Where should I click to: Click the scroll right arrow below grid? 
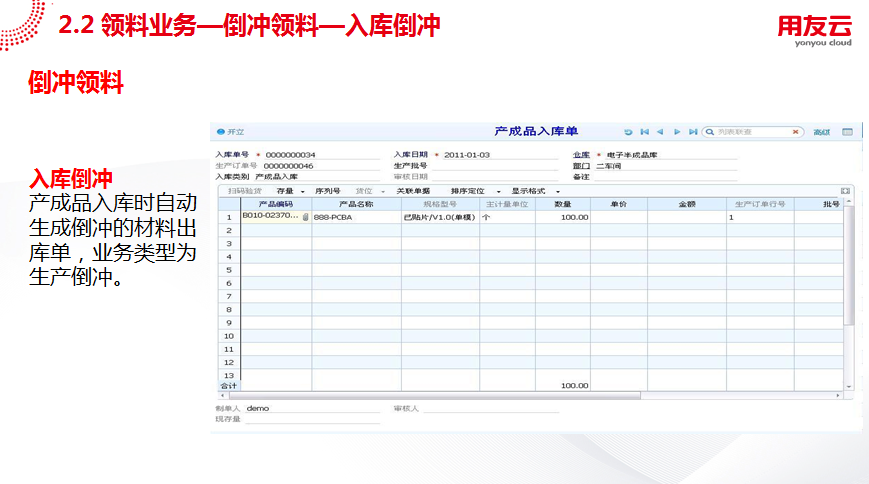point(837,395)
